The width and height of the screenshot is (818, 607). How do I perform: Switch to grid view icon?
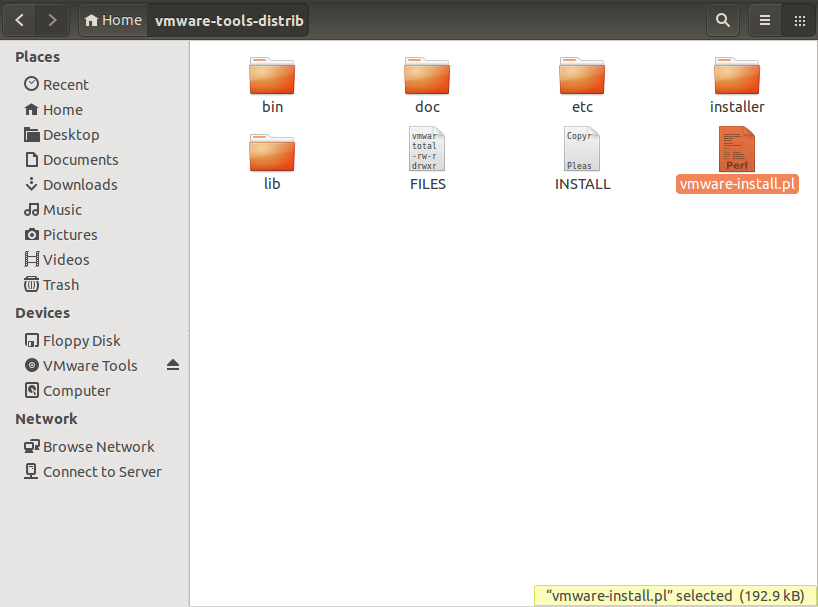click(x=799, y=20)
